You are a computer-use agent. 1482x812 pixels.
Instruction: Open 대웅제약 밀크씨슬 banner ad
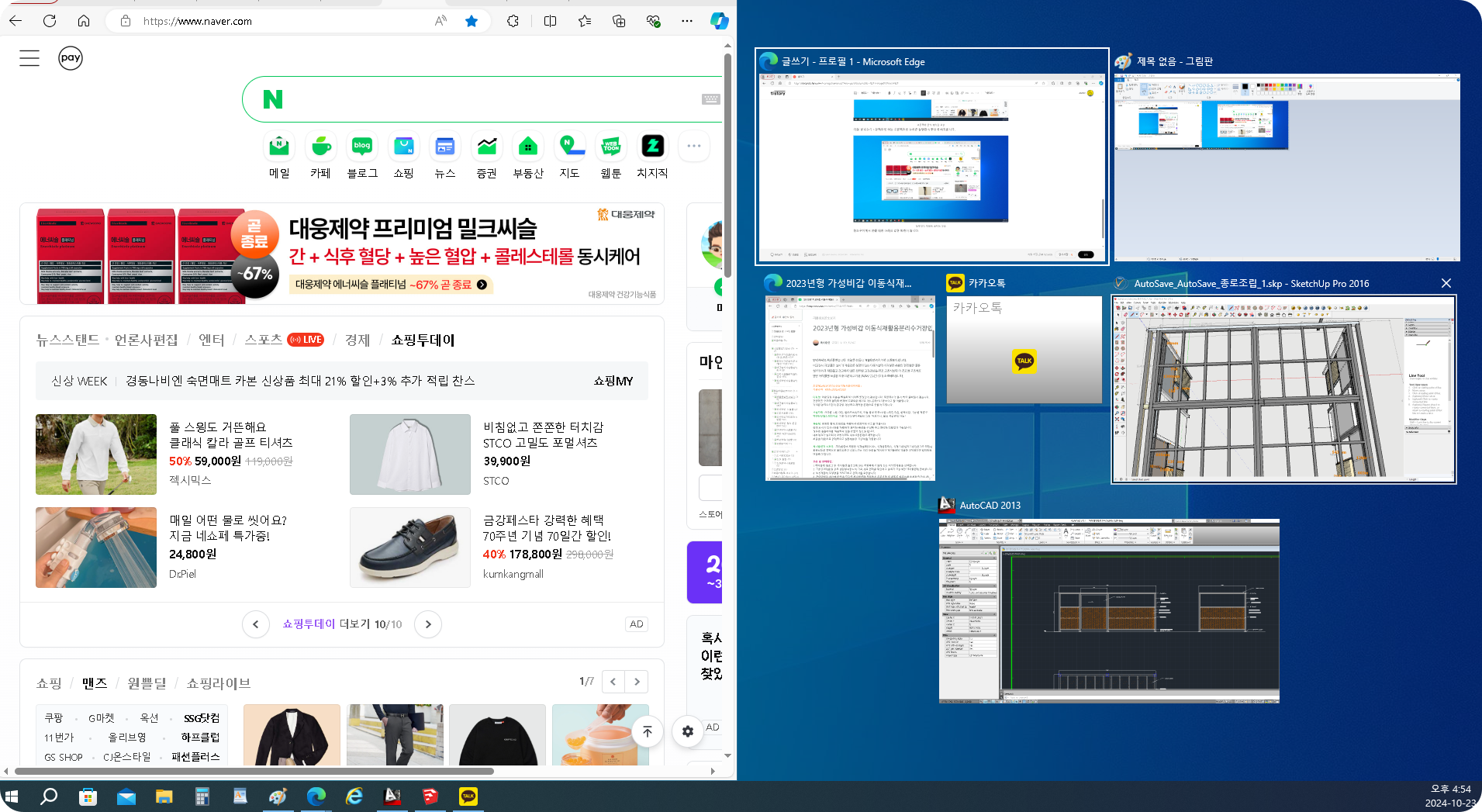point(342,254)
